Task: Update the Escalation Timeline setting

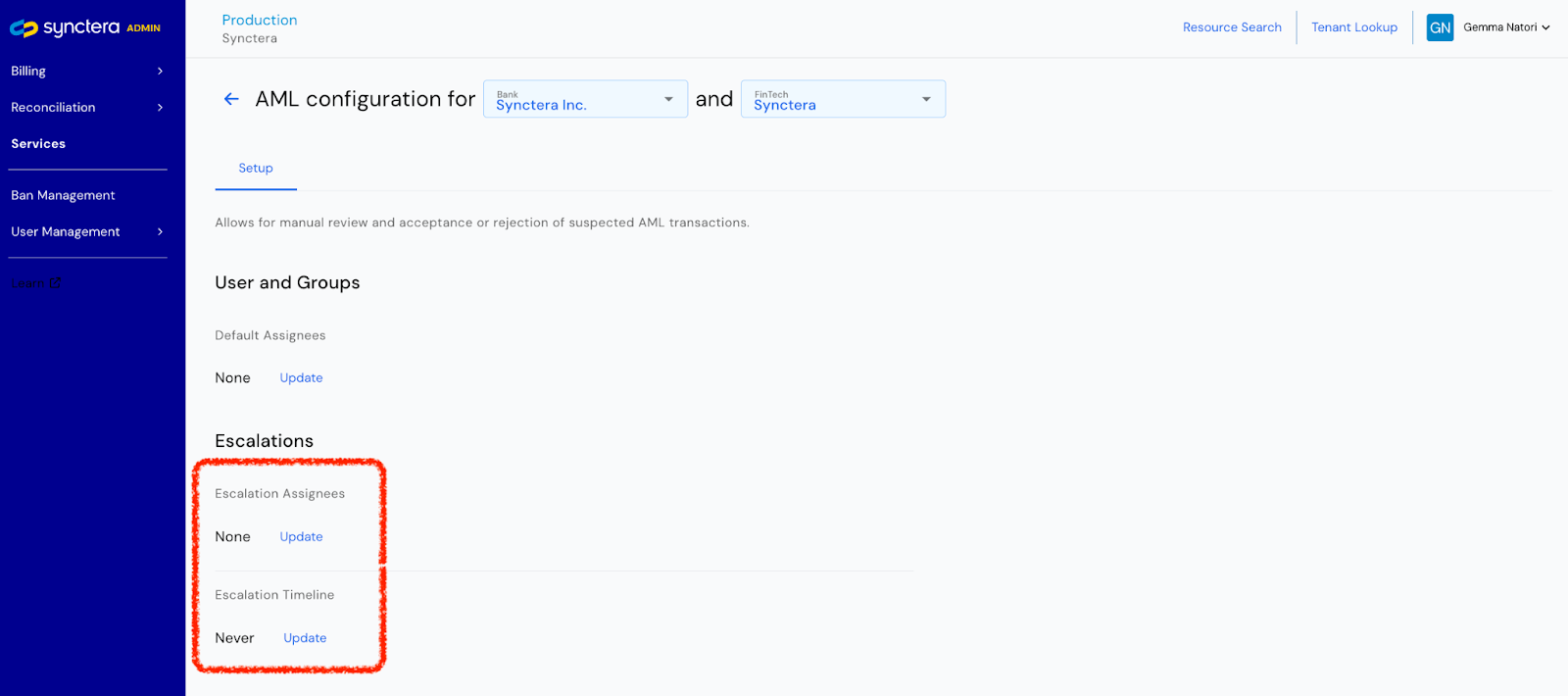Action: pyautogui.click(x=305, y=638)
